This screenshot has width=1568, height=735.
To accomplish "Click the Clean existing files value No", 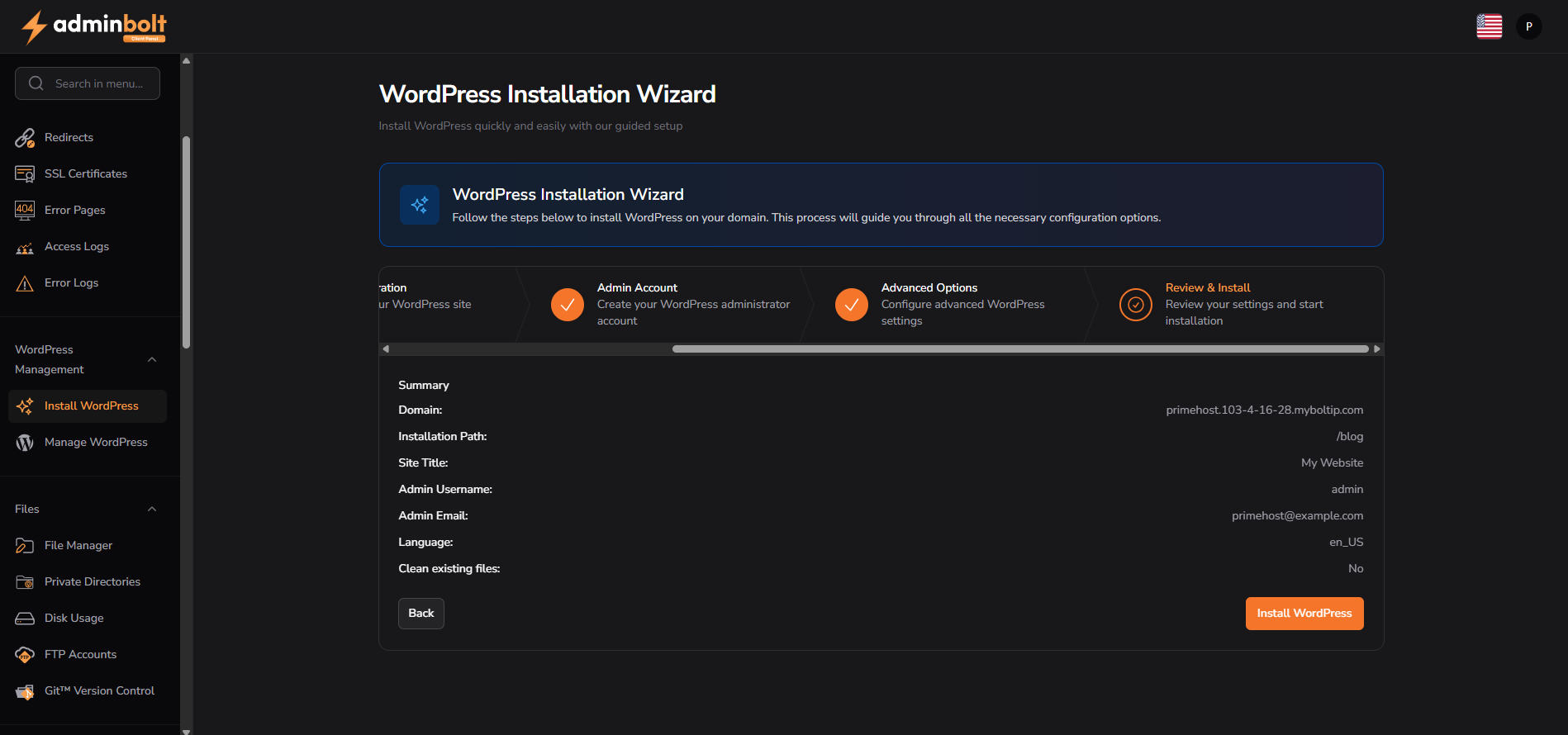I will pyautogui.click(x=1356, y=569).
